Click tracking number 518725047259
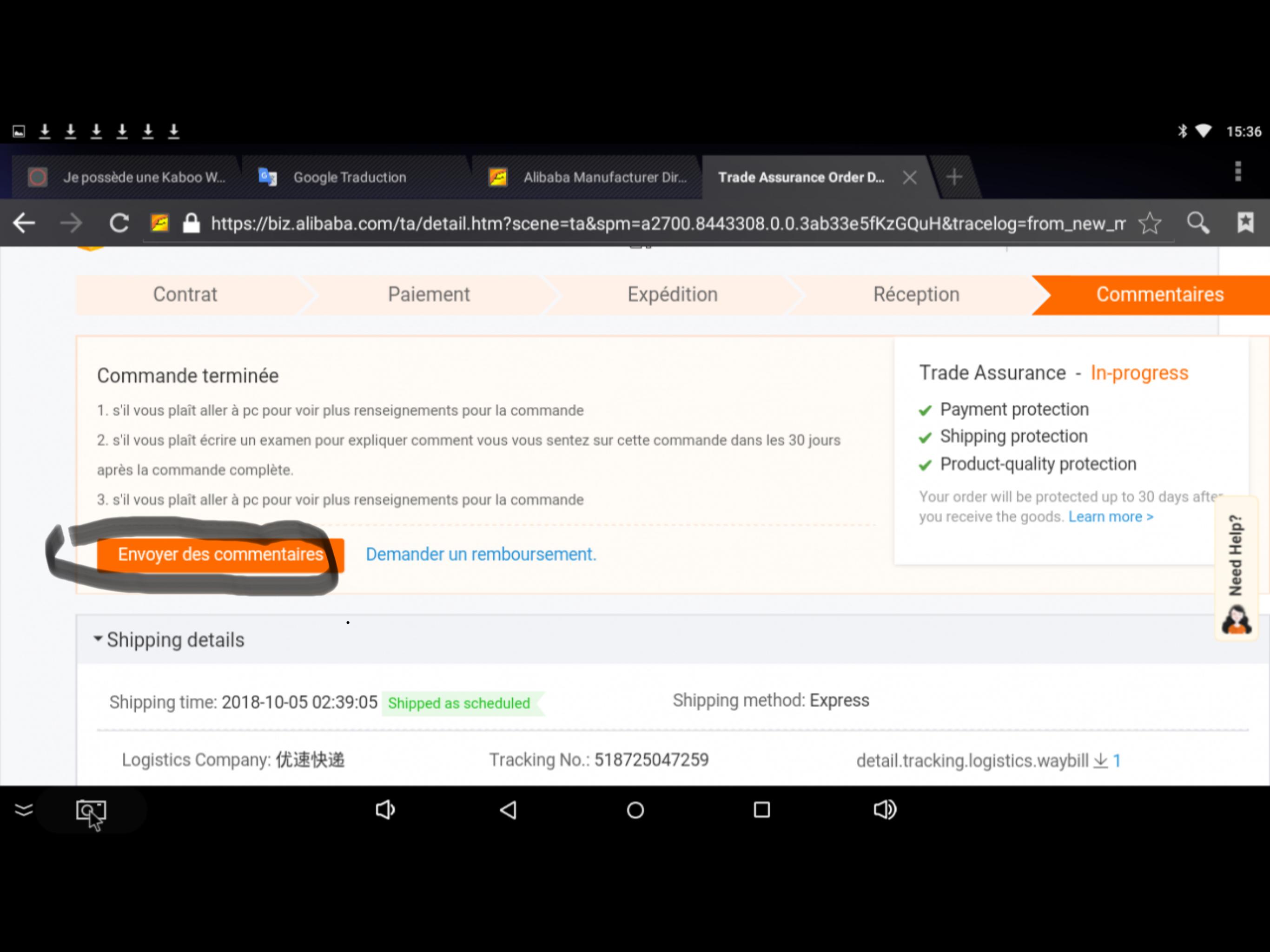 click(651, 760)
